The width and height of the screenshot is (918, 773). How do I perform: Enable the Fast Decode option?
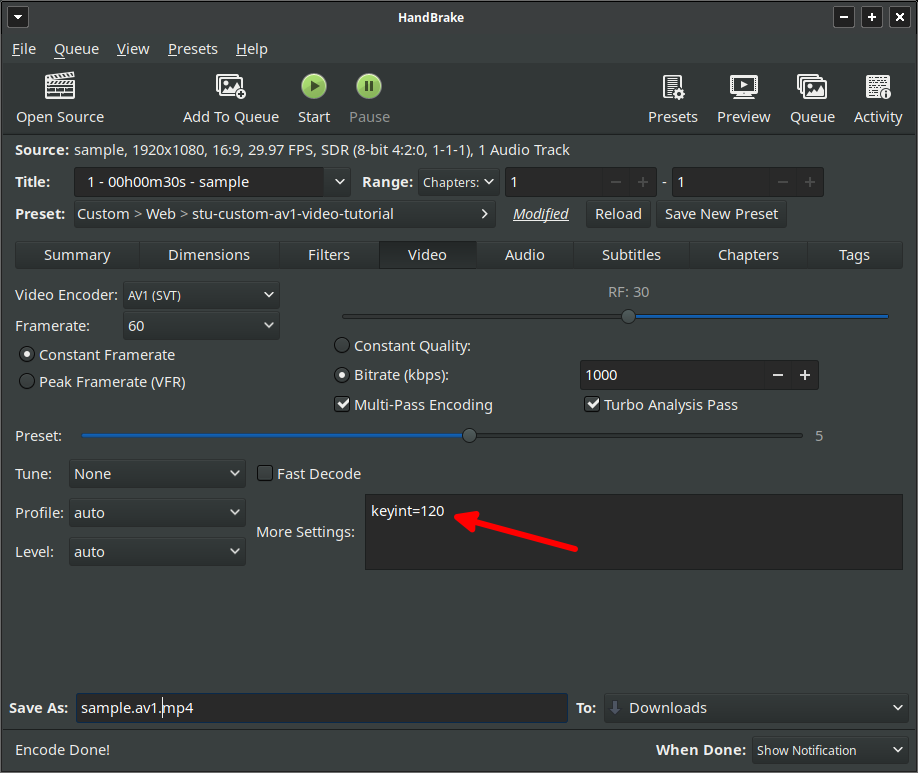pyautogui.click(x=264, y=473)
